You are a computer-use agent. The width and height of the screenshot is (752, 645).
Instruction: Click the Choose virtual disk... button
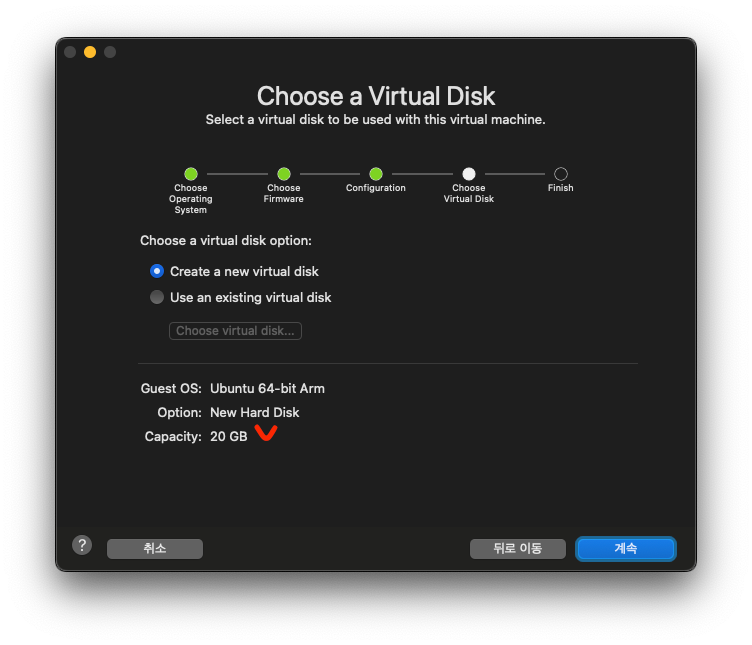tap(235, 331)
